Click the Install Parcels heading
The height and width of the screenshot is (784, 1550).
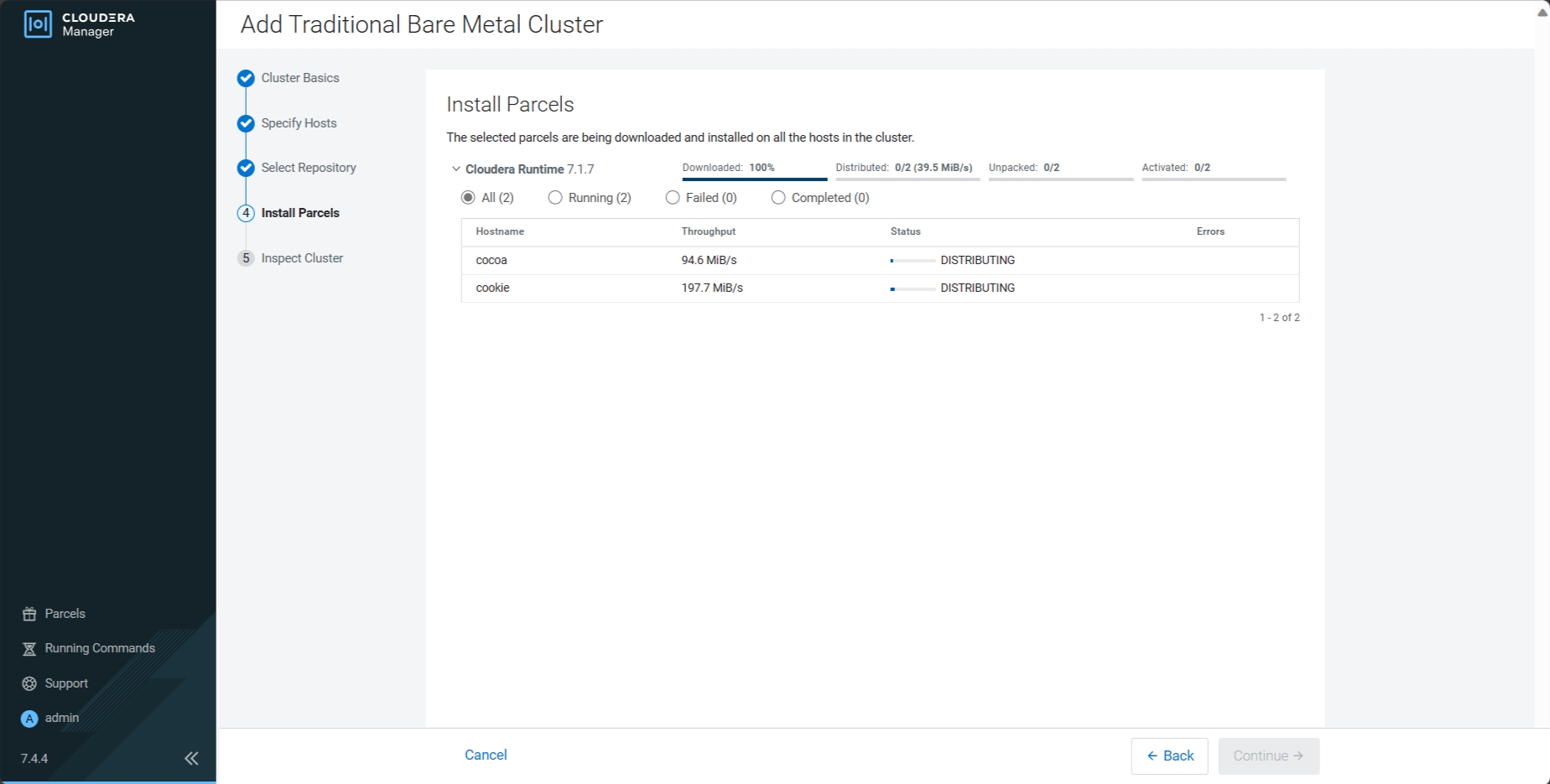[x=510, y=105]
